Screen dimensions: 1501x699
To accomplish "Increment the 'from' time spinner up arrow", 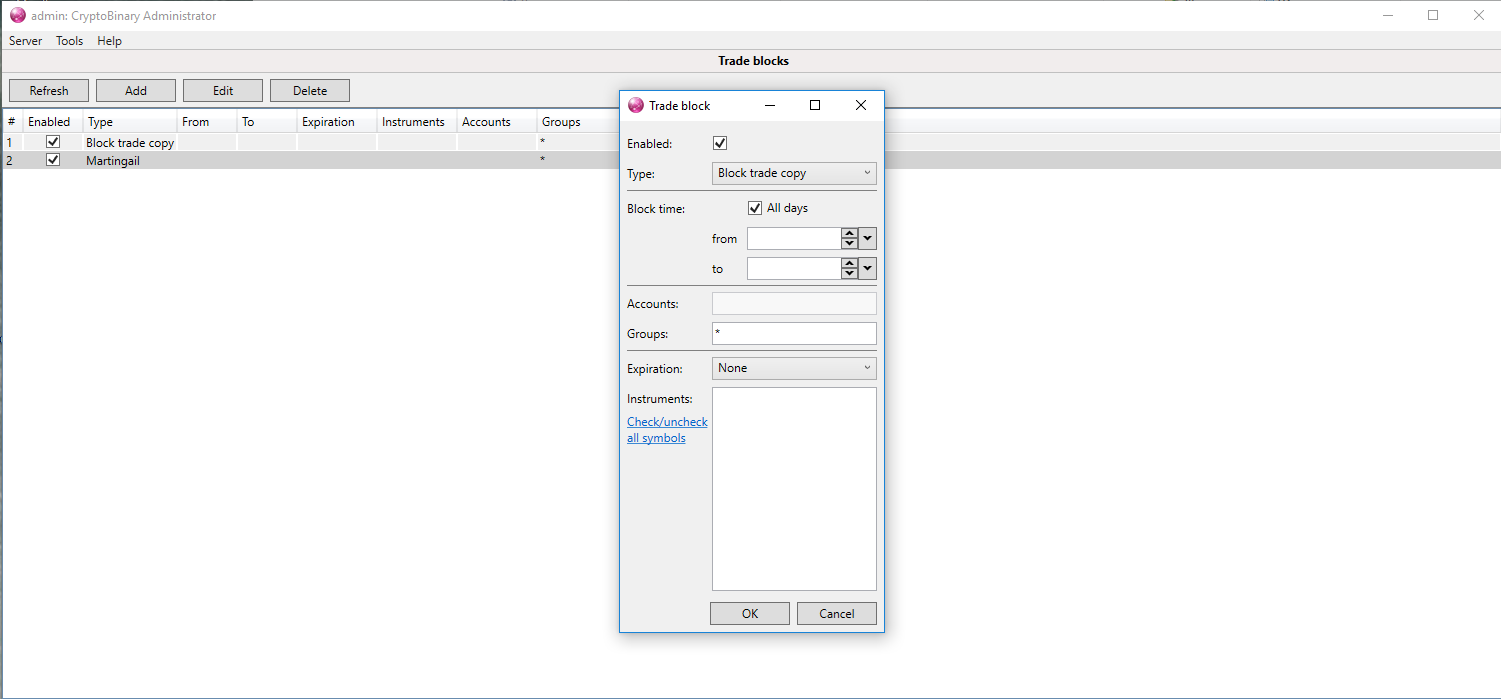I will pos(849,234).
